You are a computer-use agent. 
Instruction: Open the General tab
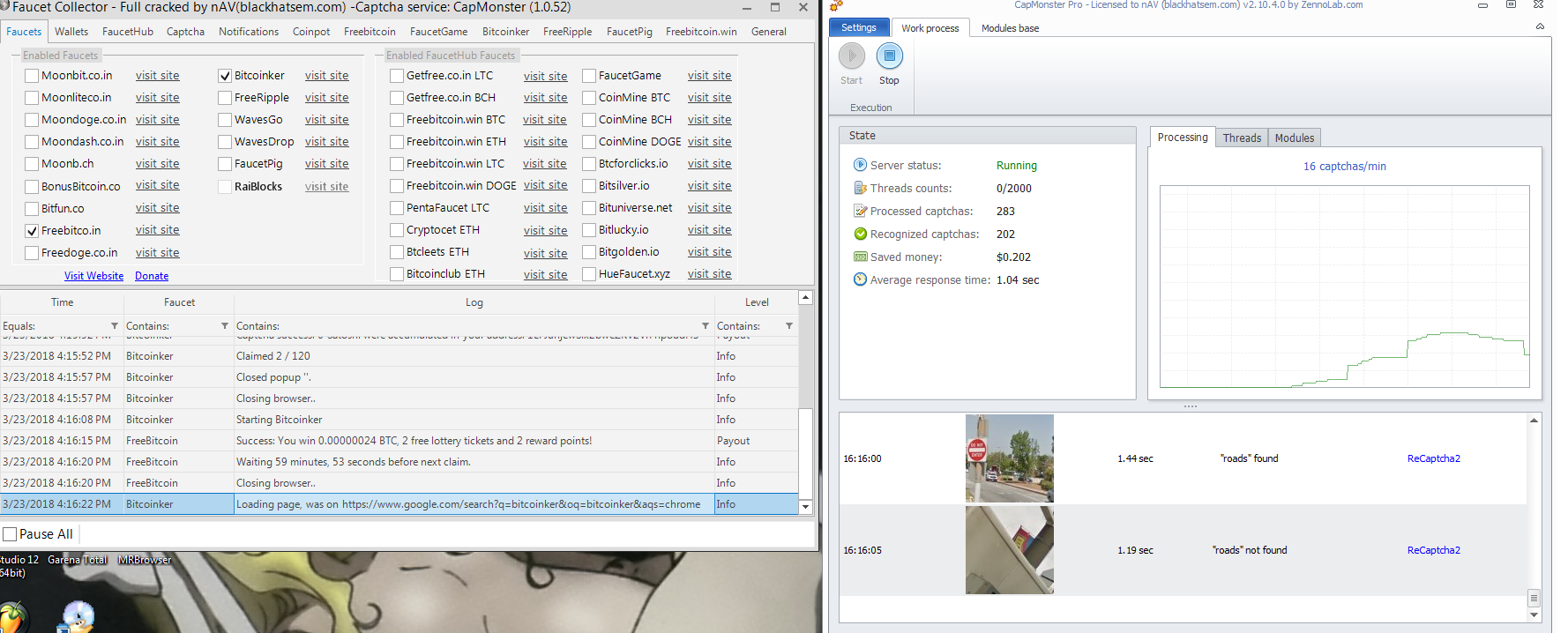click(x=769, y=32)
